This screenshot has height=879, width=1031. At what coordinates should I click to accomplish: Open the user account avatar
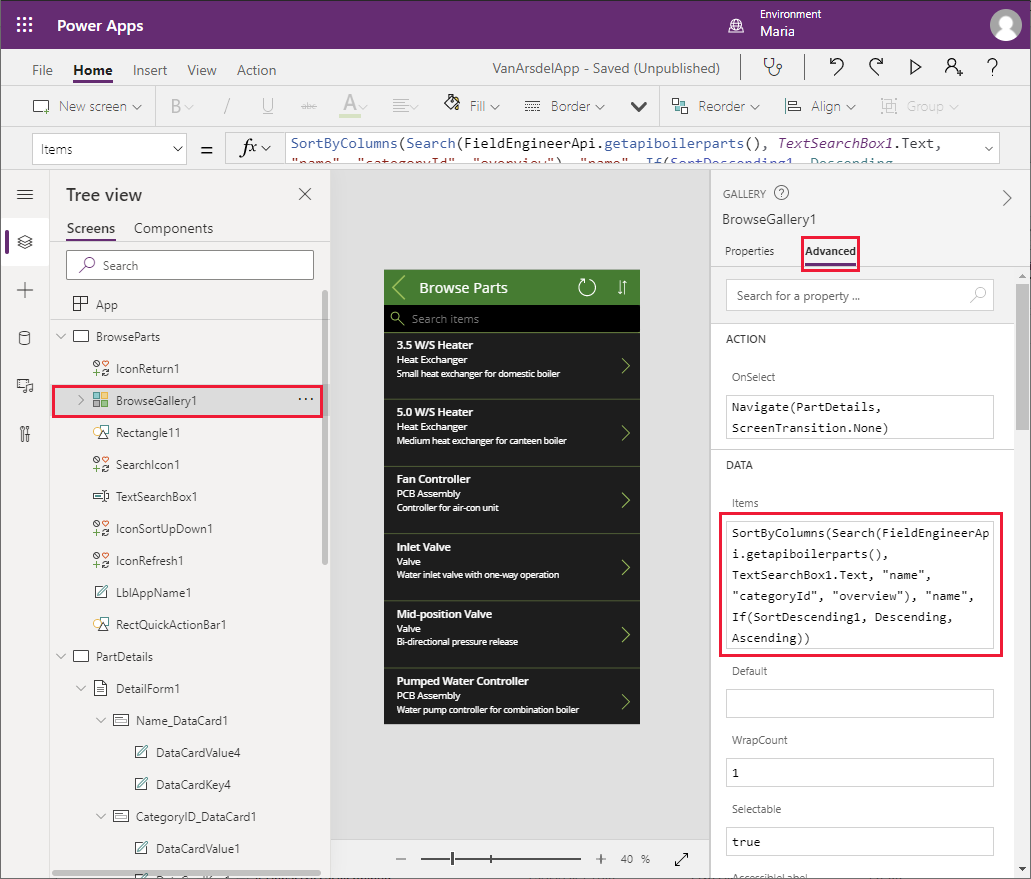tap(1005, 25)
